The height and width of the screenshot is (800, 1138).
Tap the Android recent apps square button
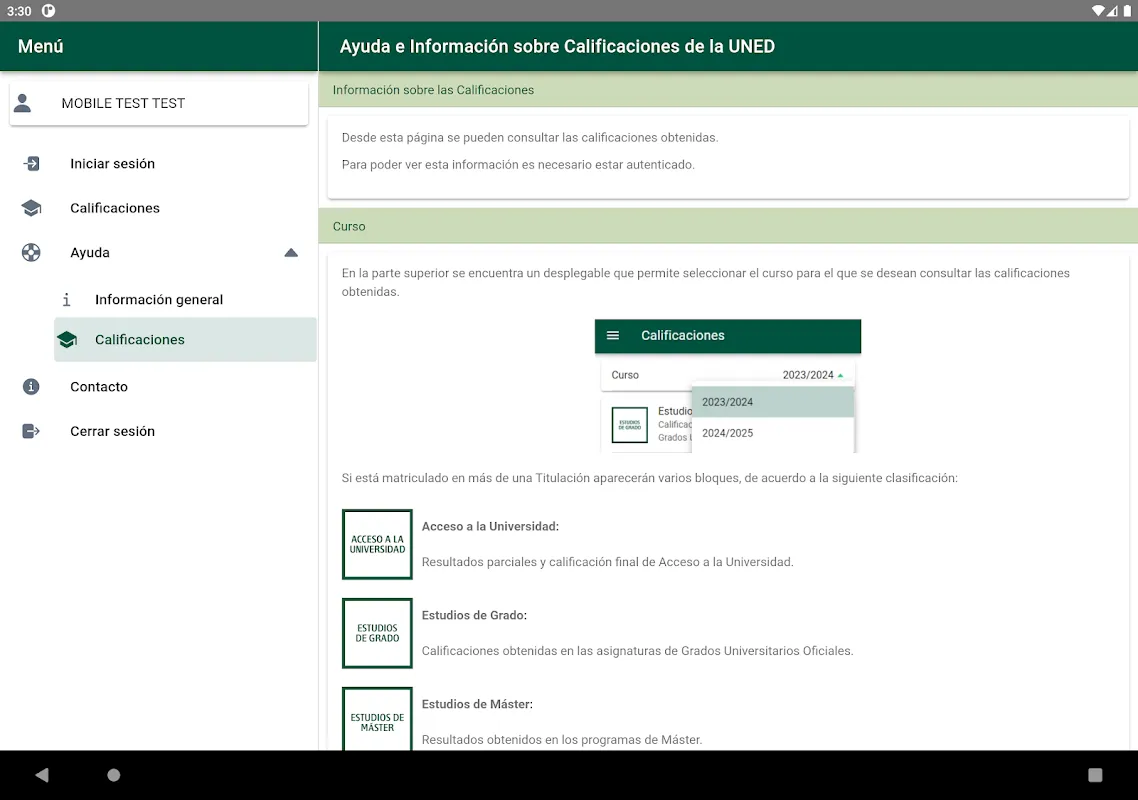tap(1095, 775)
